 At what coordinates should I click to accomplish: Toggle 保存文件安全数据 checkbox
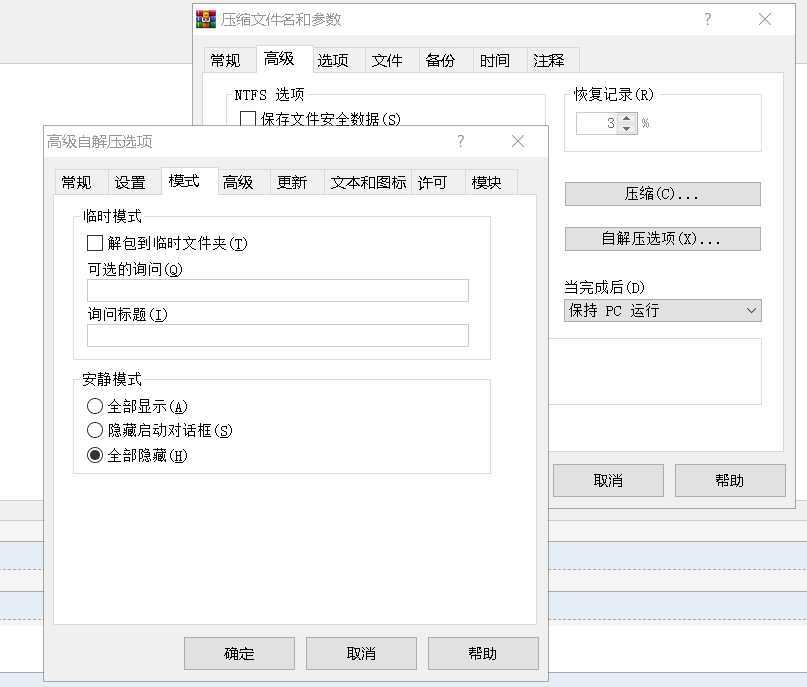pyautogui.click(x=248, y=119)
